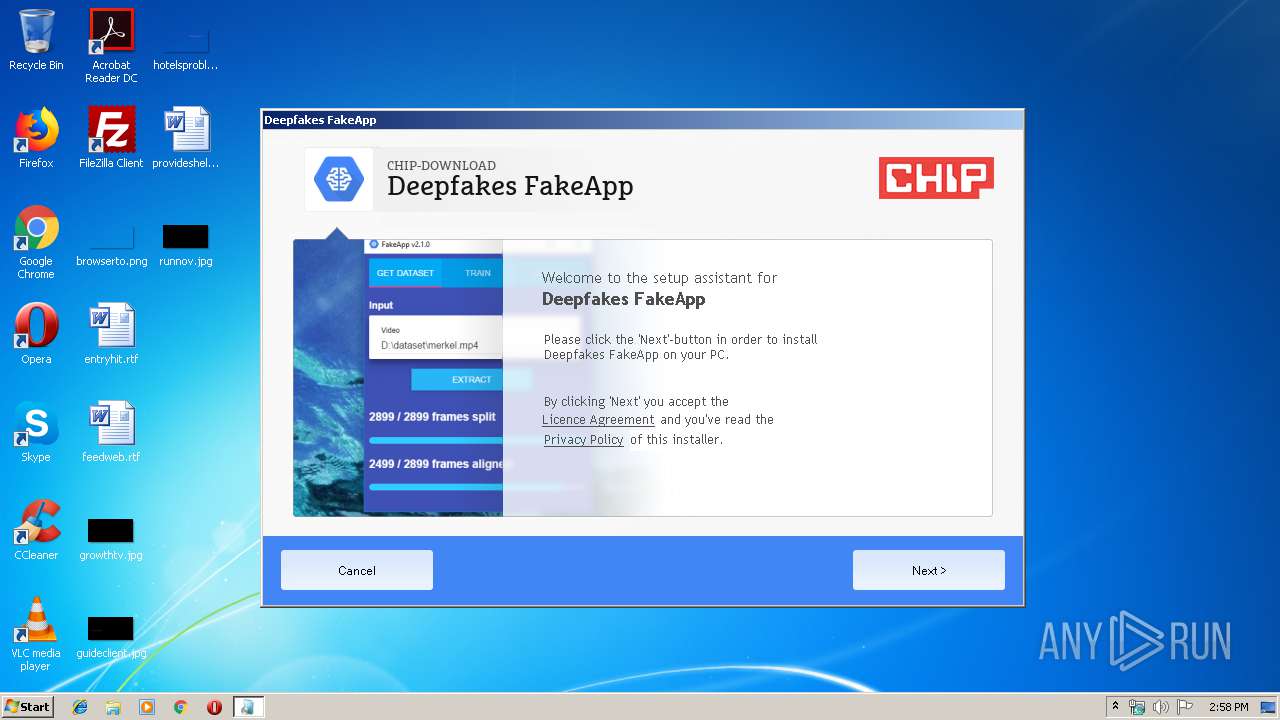Launch Google Chrome desktop shortcut

coord(36,242)
